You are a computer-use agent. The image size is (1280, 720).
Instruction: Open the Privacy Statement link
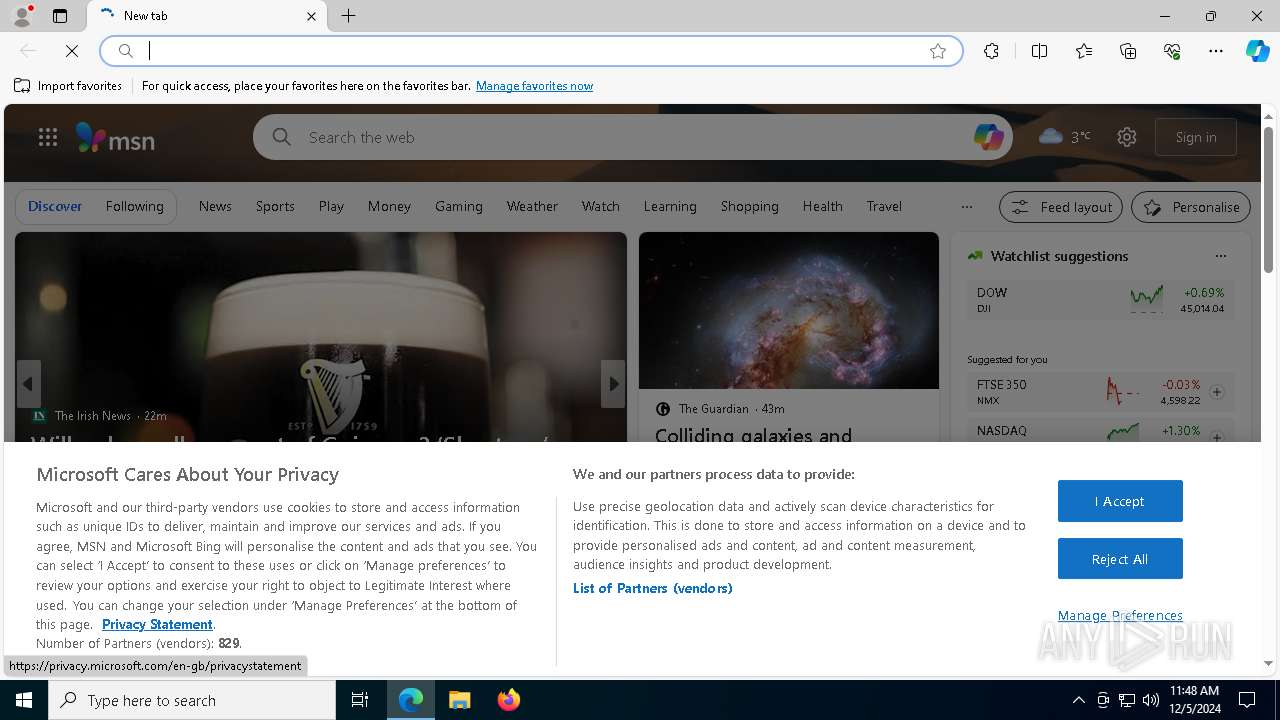(157, 624)
